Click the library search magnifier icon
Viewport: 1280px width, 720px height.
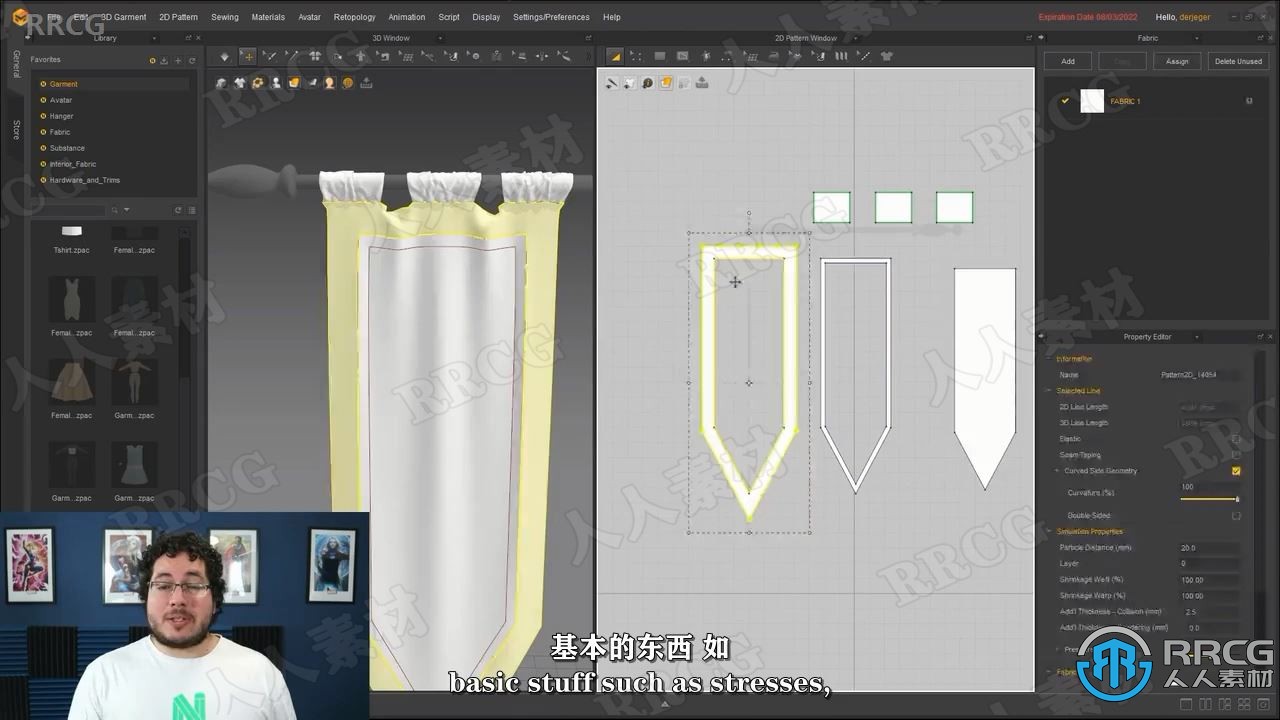(115, 210)
